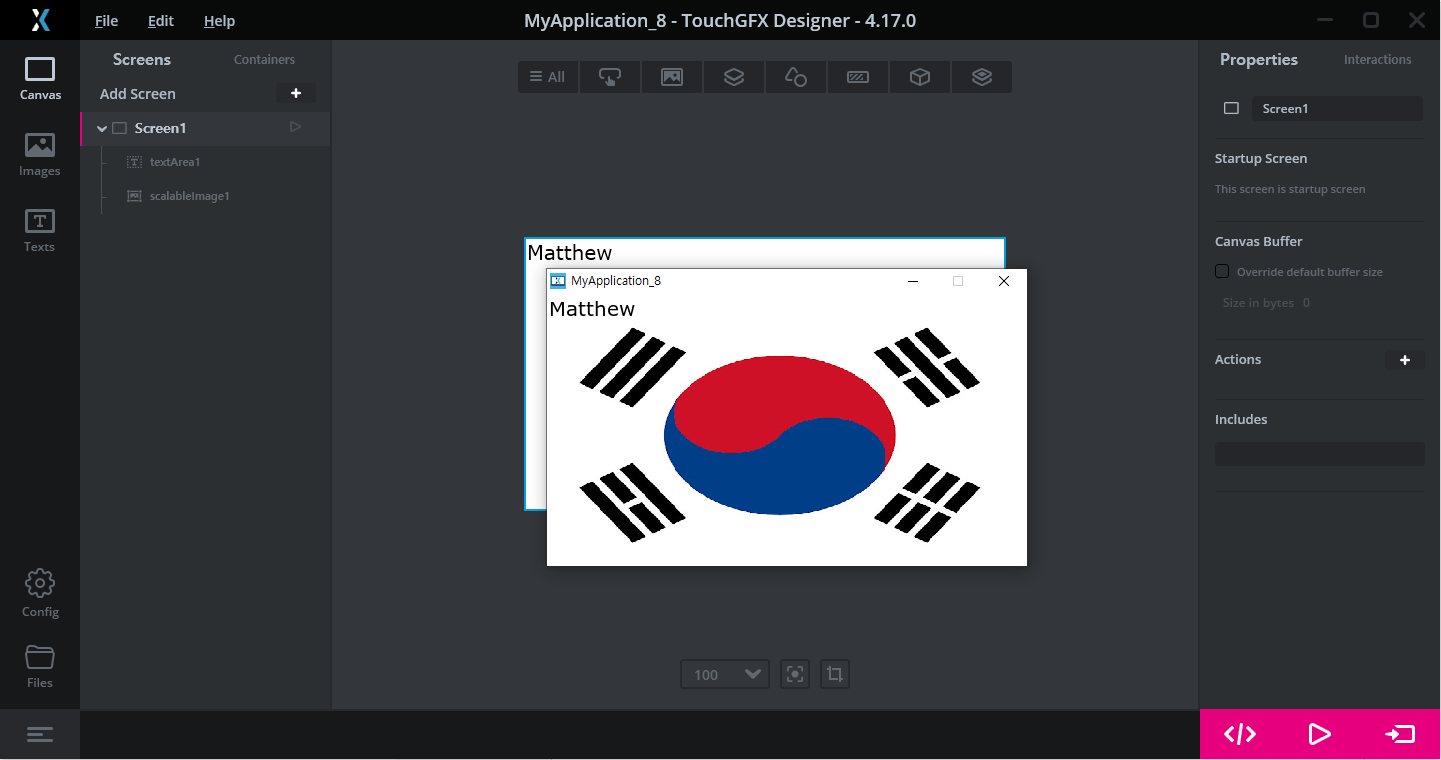Click the Screen1 name input field

click(x=1337, y=108)
